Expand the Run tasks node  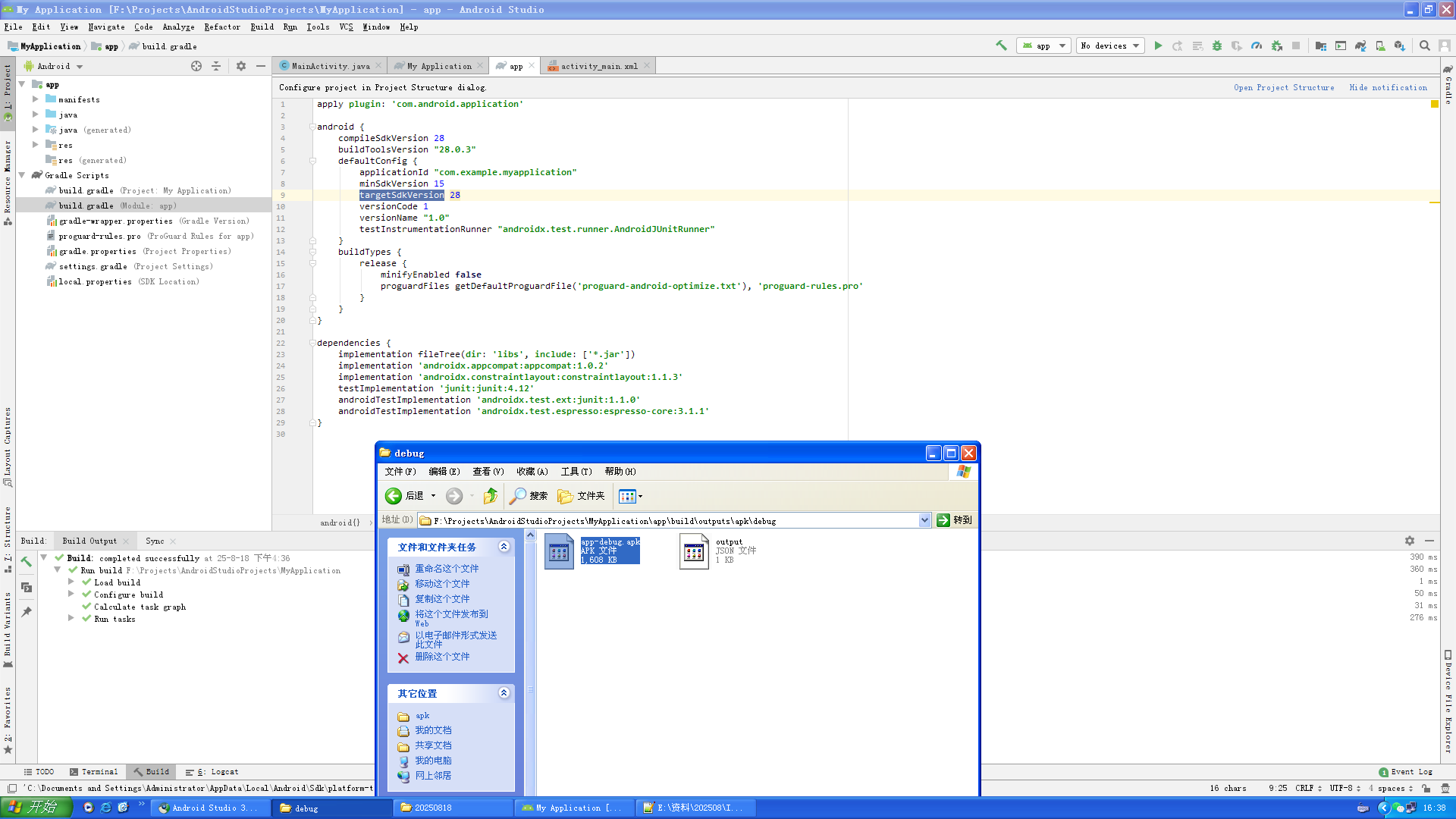tap(71, 619)
